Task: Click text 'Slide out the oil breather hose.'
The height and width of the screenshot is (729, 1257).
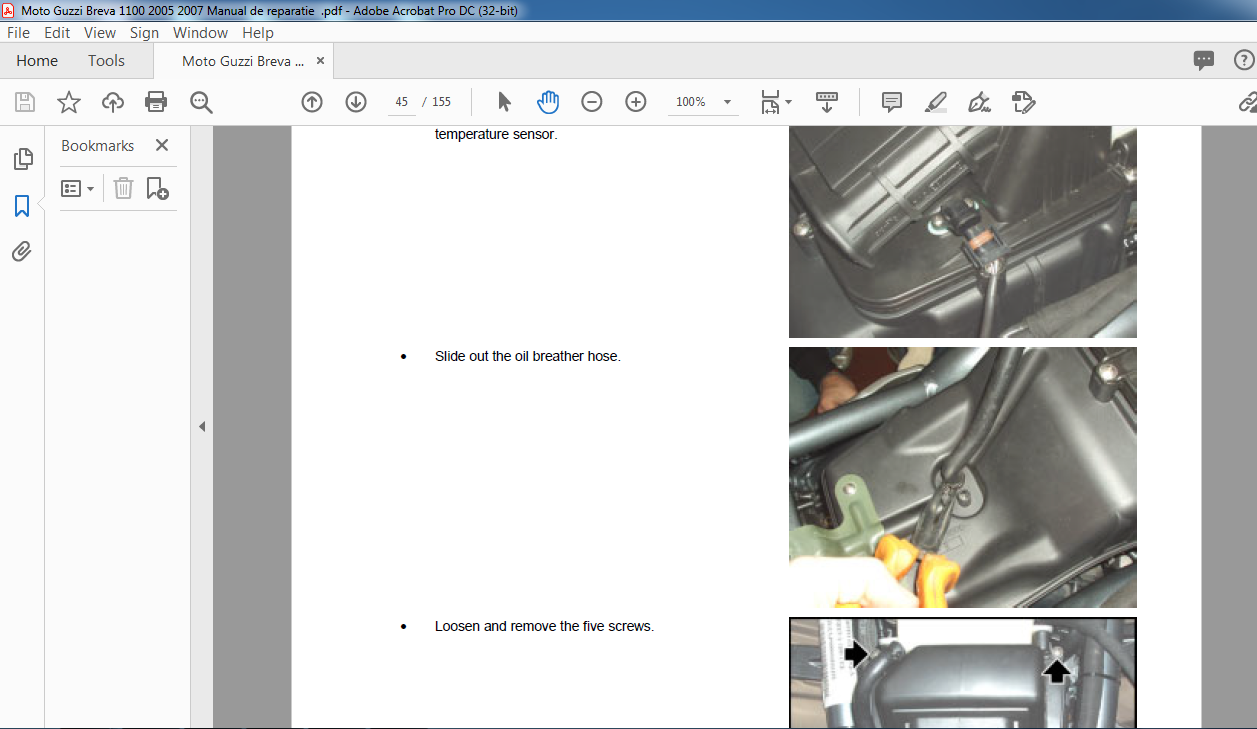Action: [x=528, y=356]
